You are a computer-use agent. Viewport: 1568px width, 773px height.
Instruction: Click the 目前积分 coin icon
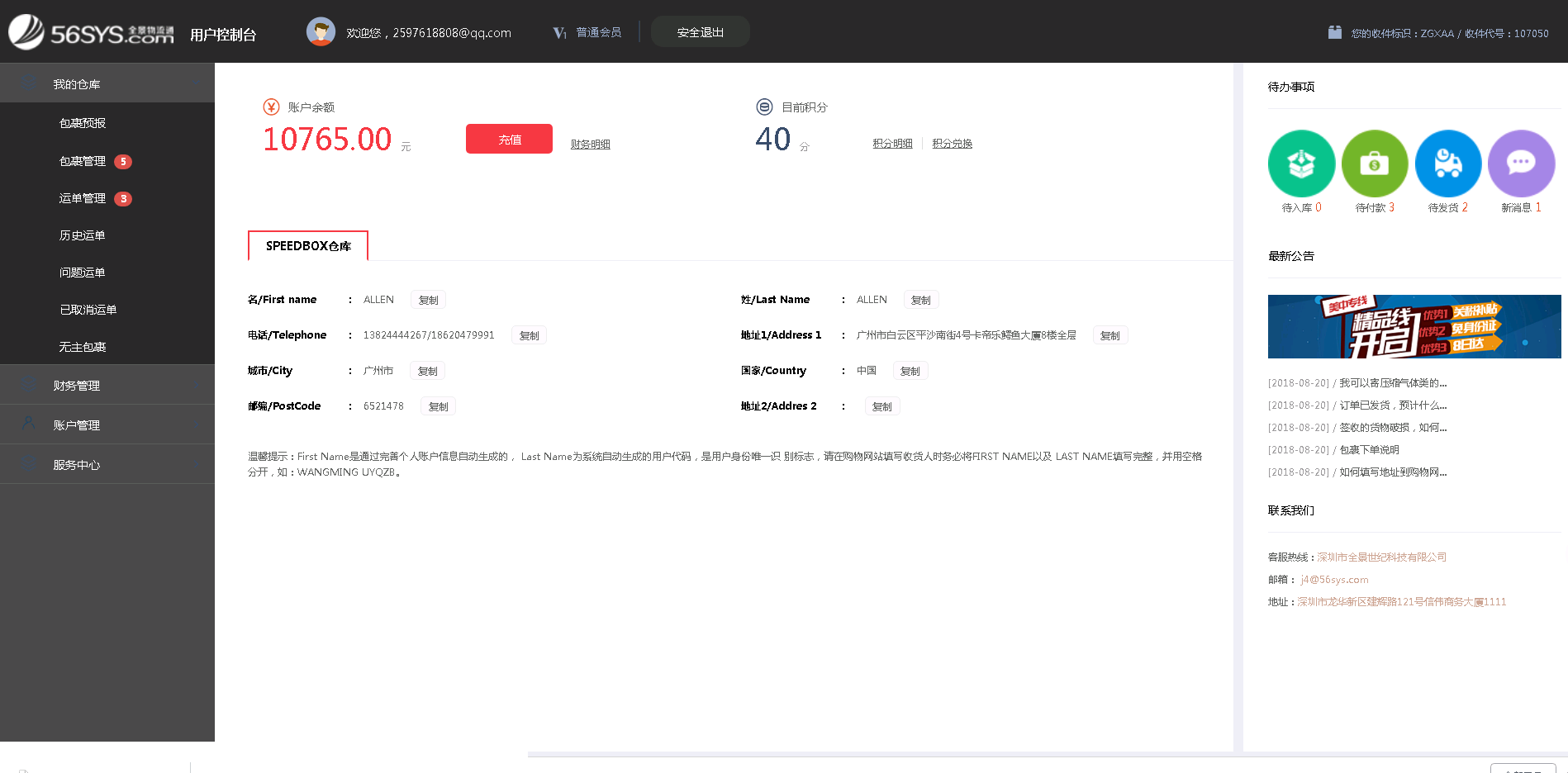(x=763, y=107)
